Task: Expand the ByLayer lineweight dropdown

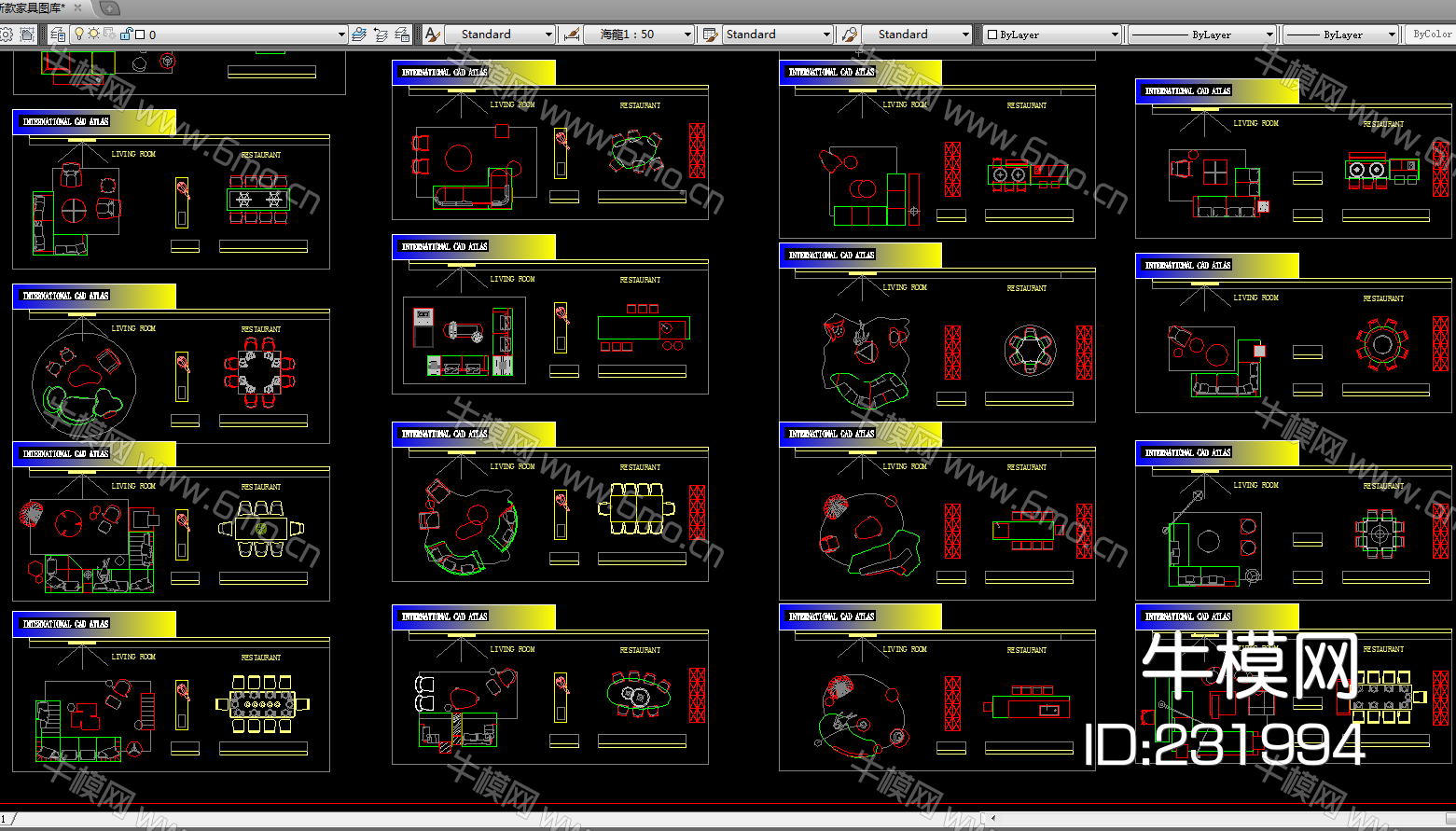Action: [1393, 35]
